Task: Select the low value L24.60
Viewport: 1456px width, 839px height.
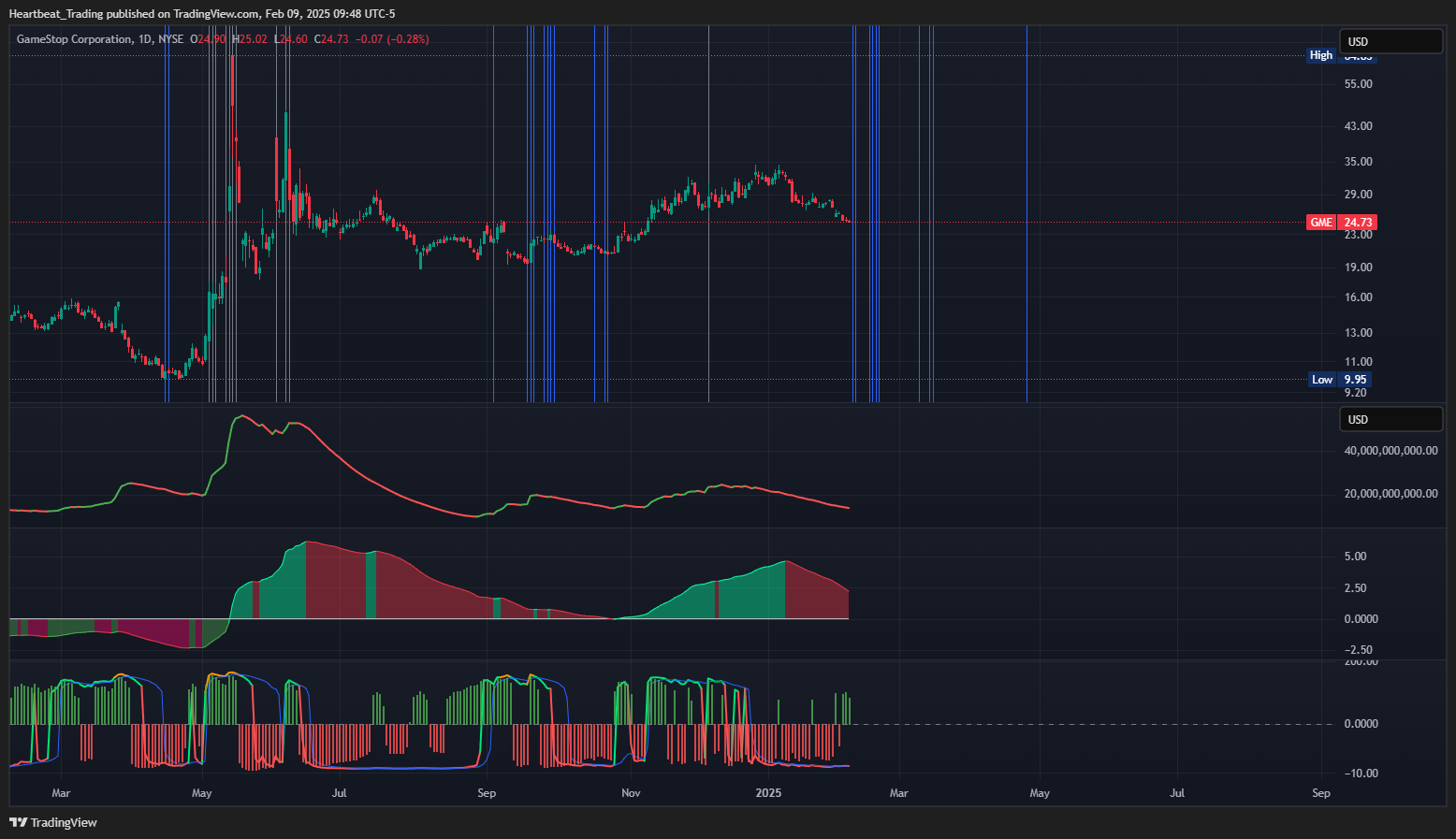Action: 290,39
